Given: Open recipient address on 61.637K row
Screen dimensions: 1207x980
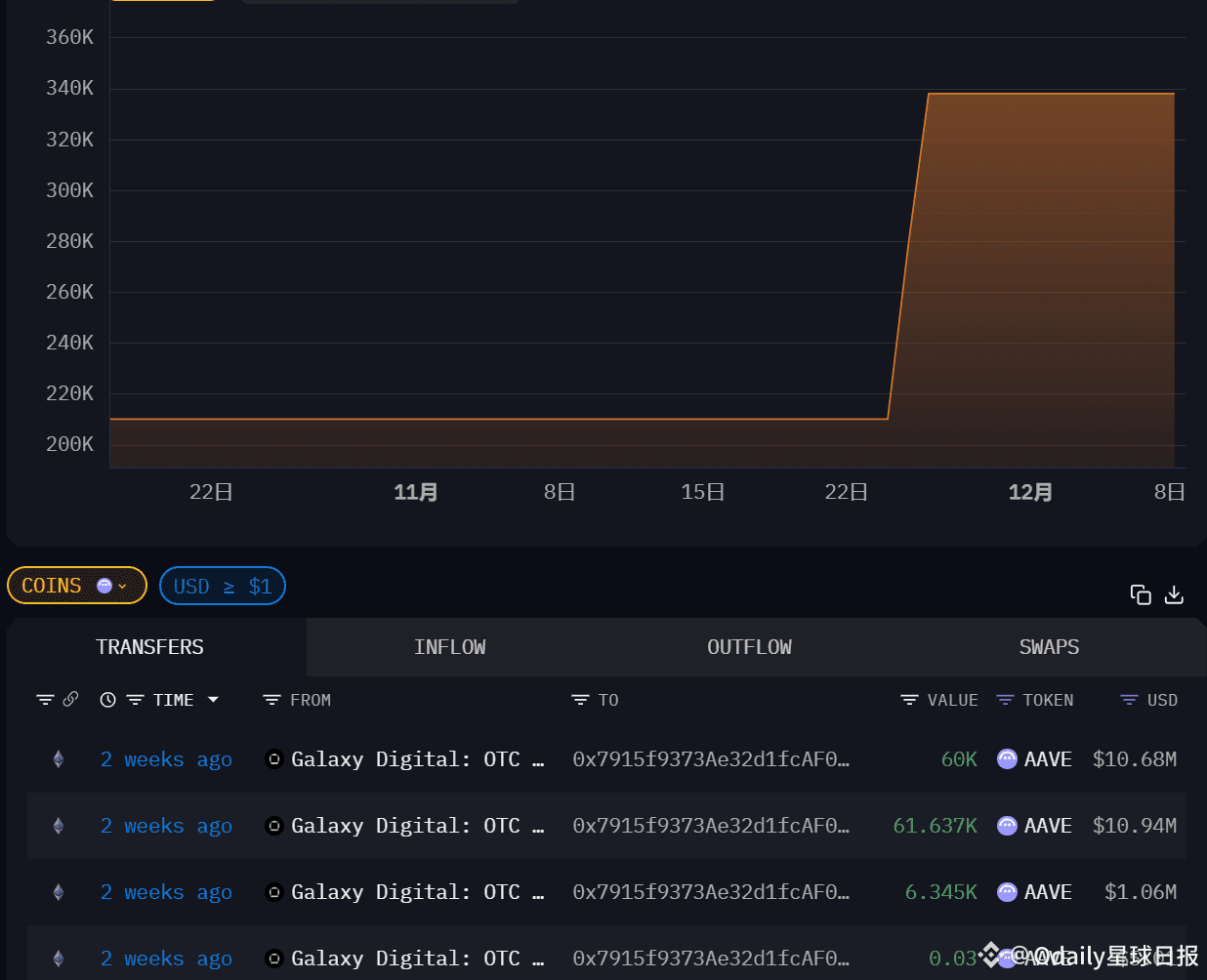Looking at the screenshot, I should click(710, 826).
